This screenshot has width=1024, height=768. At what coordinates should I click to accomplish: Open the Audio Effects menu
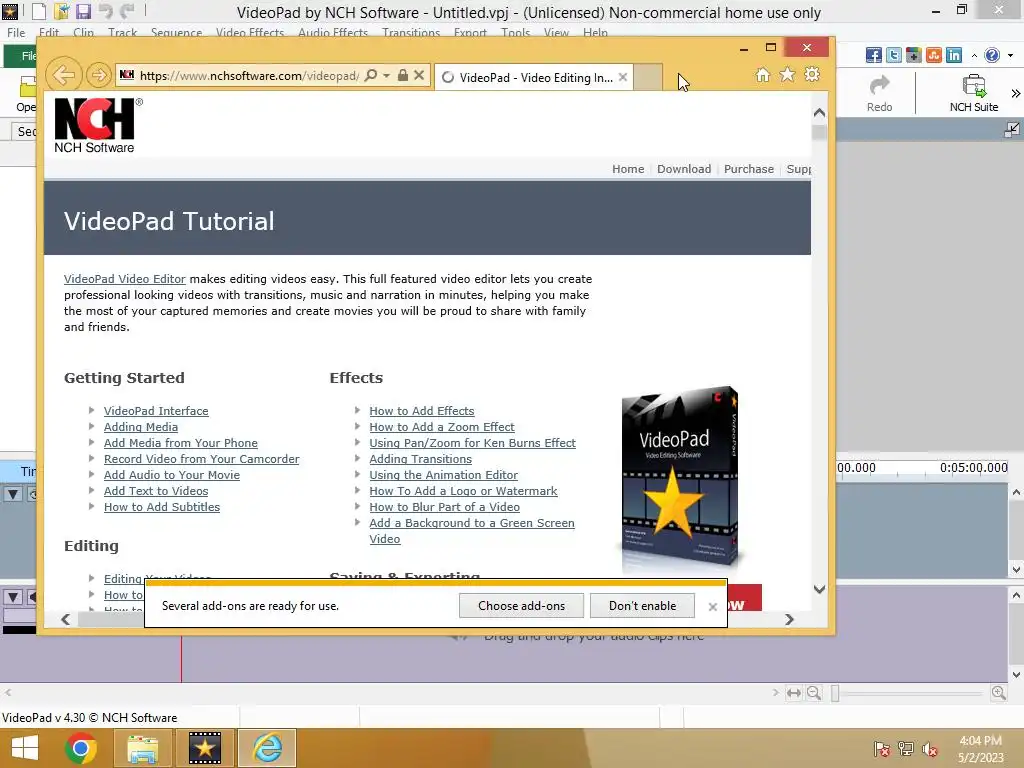point(332,33)
